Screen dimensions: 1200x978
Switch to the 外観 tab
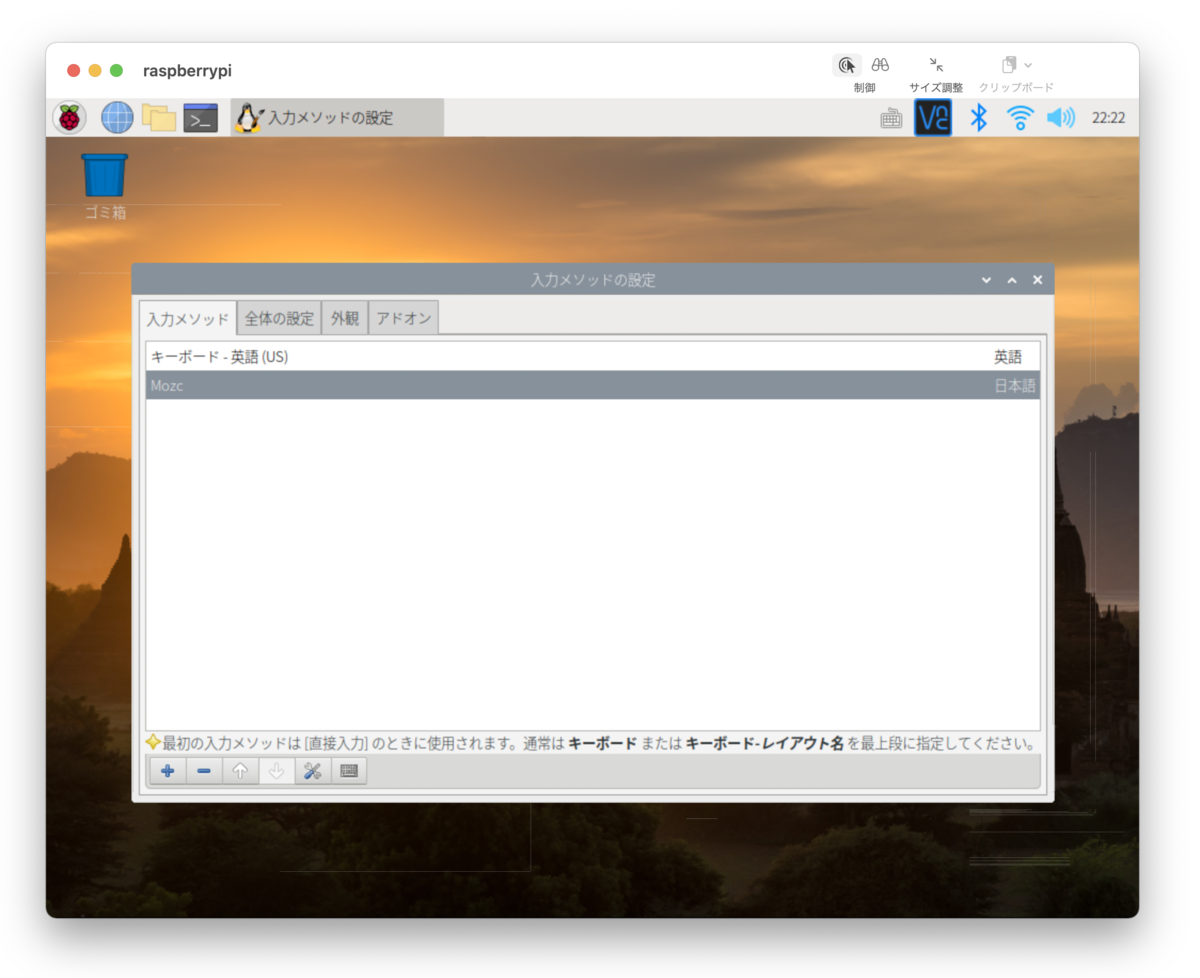[x=345, y=318]
